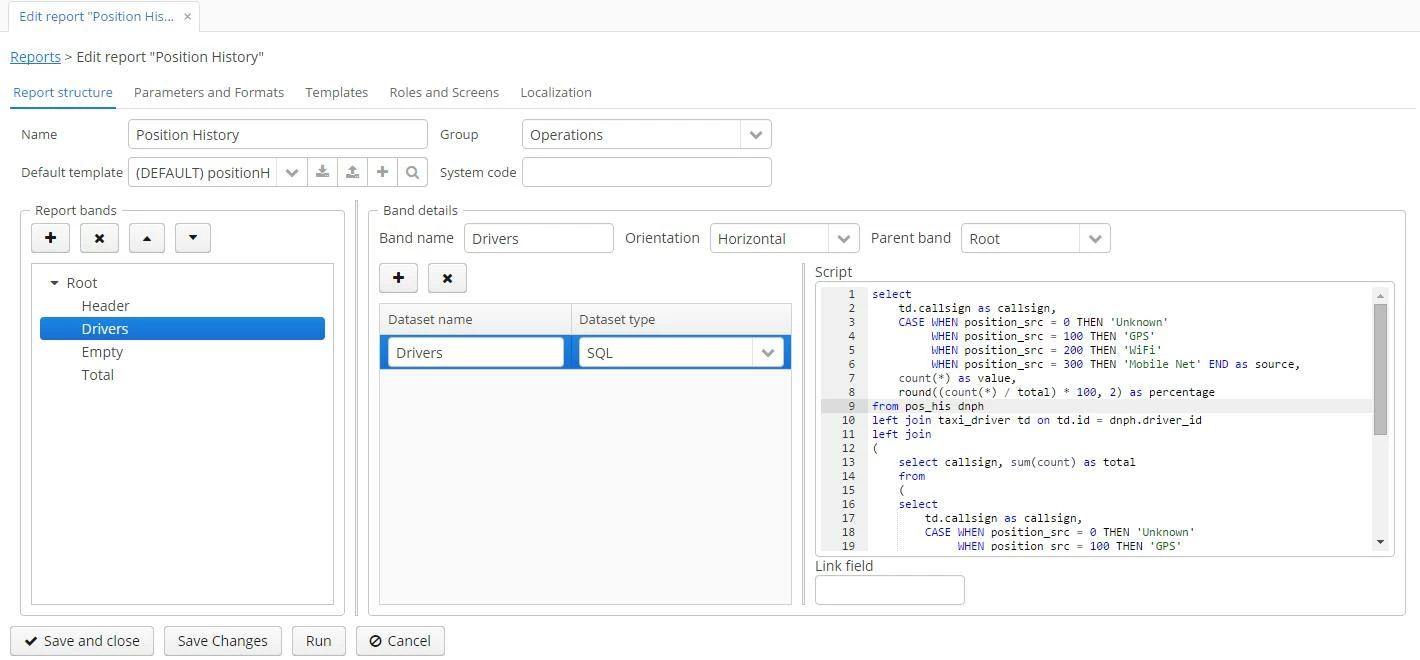Place cursor on "from pos_his dnph" line
1420x660 pixels.
(x=928, y=406)
